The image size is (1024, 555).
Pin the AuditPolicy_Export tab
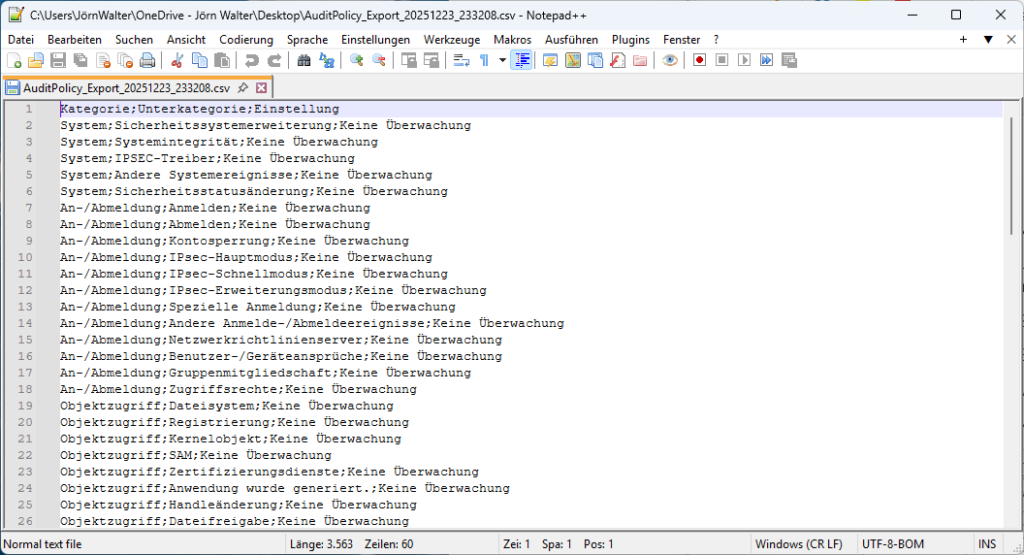click(243, 88)
